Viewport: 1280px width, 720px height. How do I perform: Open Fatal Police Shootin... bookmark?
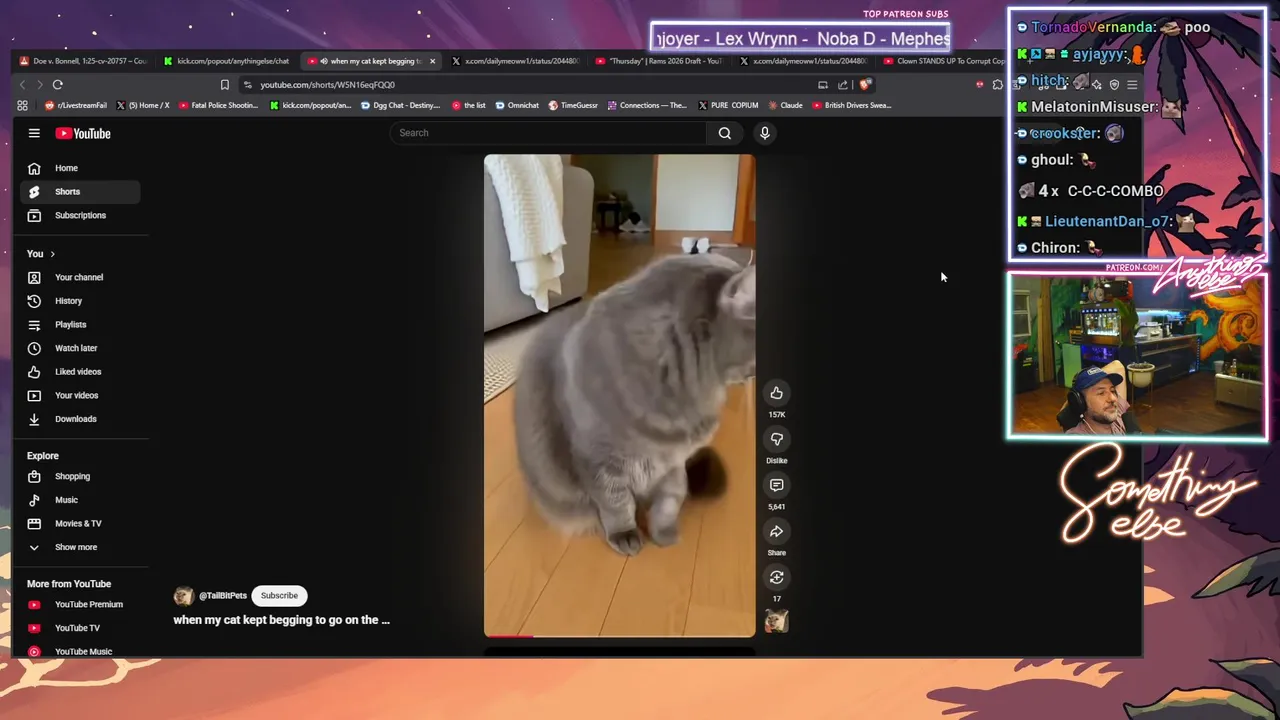click(216, 105)
